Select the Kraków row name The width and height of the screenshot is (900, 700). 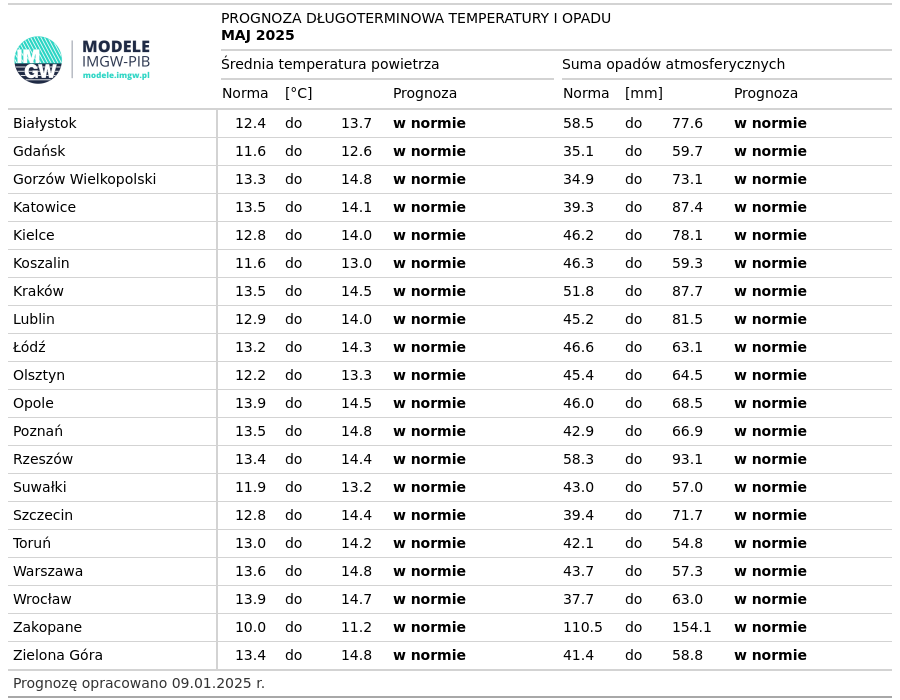pyautogui.click(x=38, y=291)
